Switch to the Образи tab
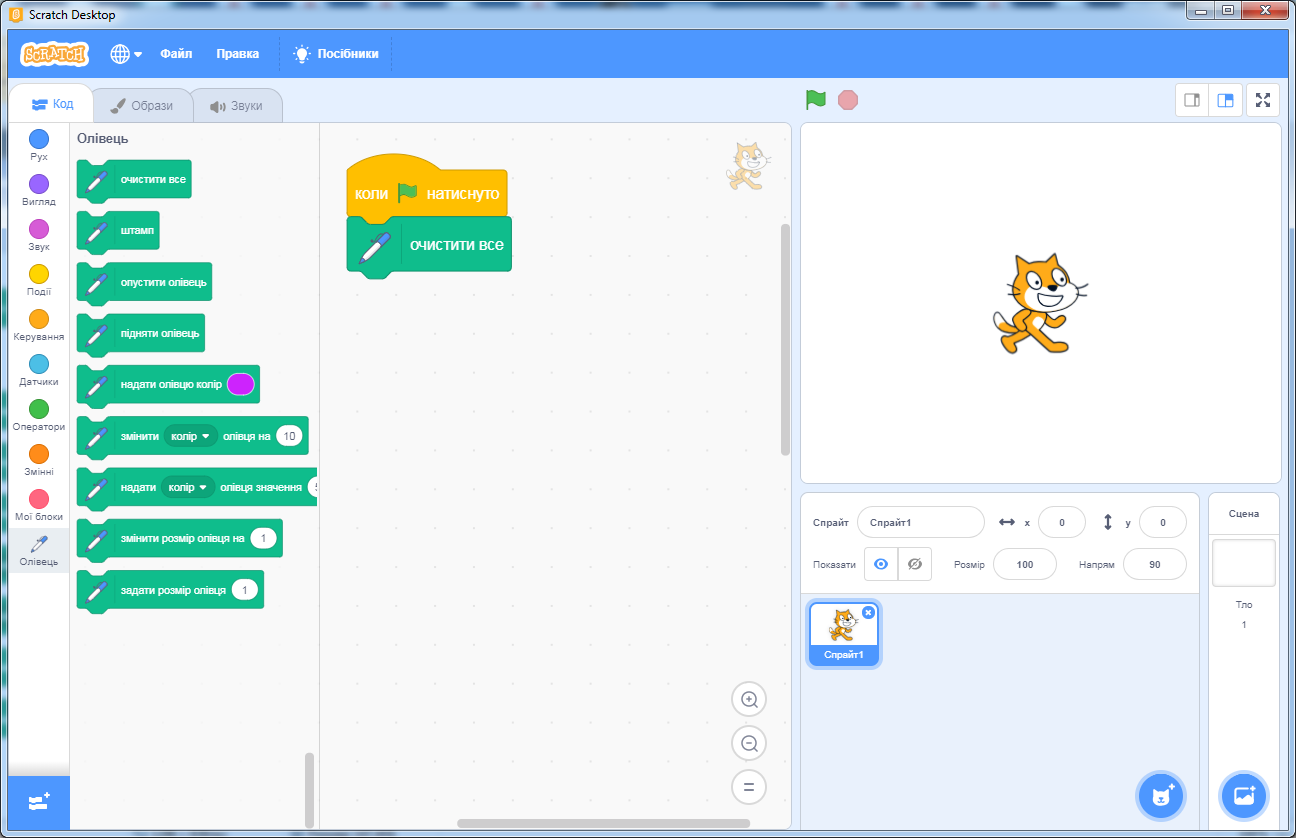Screen dimensions: 1296x838 (x=141, y=106)
